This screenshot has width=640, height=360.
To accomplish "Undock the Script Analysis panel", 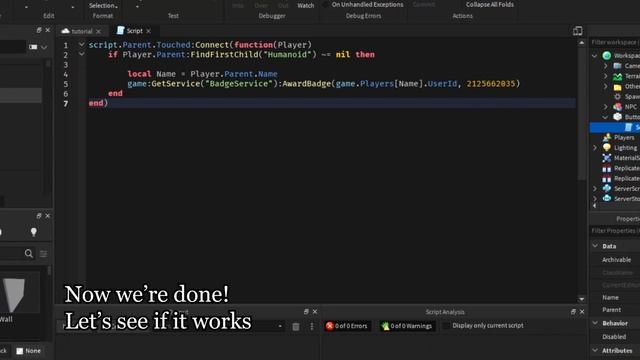I will pyautogui.click(x=573, y=312).
